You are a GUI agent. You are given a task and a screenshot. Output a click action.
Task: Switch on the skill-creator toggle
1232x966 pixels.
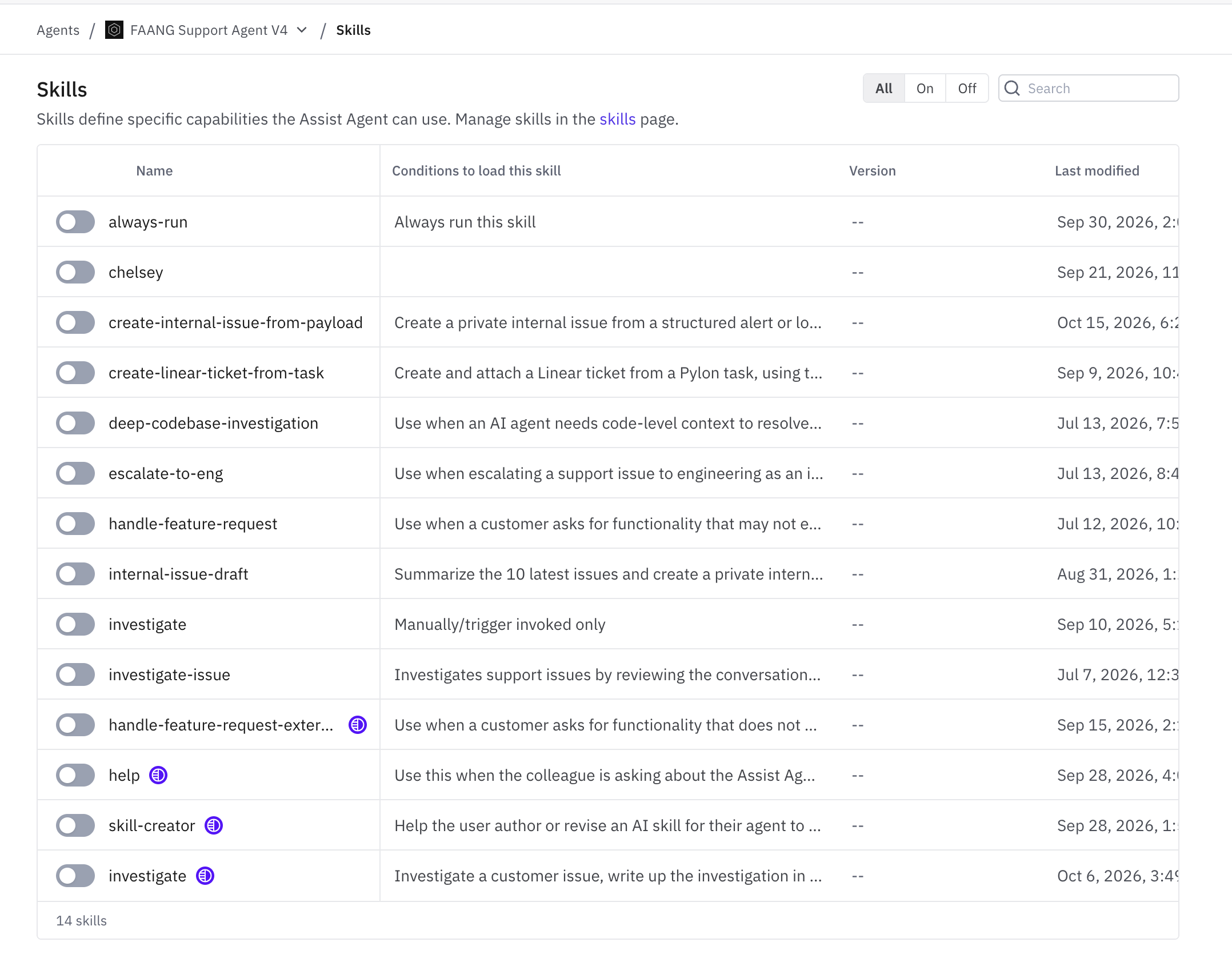[75, 825]
